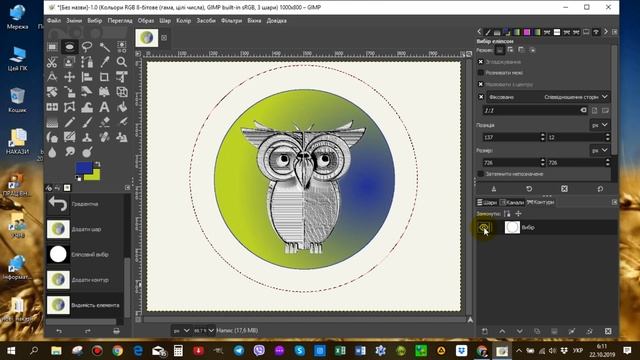The width and height of the screenshot is (640, 360).
Task: Open the Розмір units px dropdown
Action: point(600,150)
